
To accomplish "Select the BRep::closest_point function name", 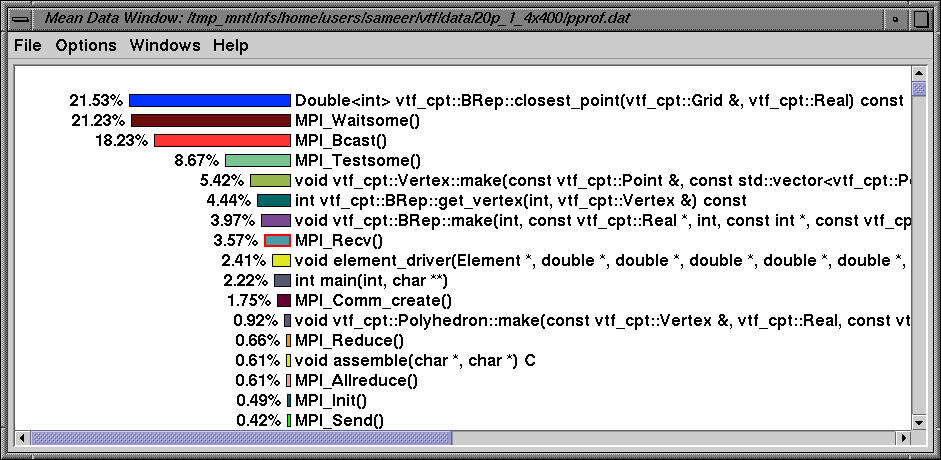I will point(599,101).
